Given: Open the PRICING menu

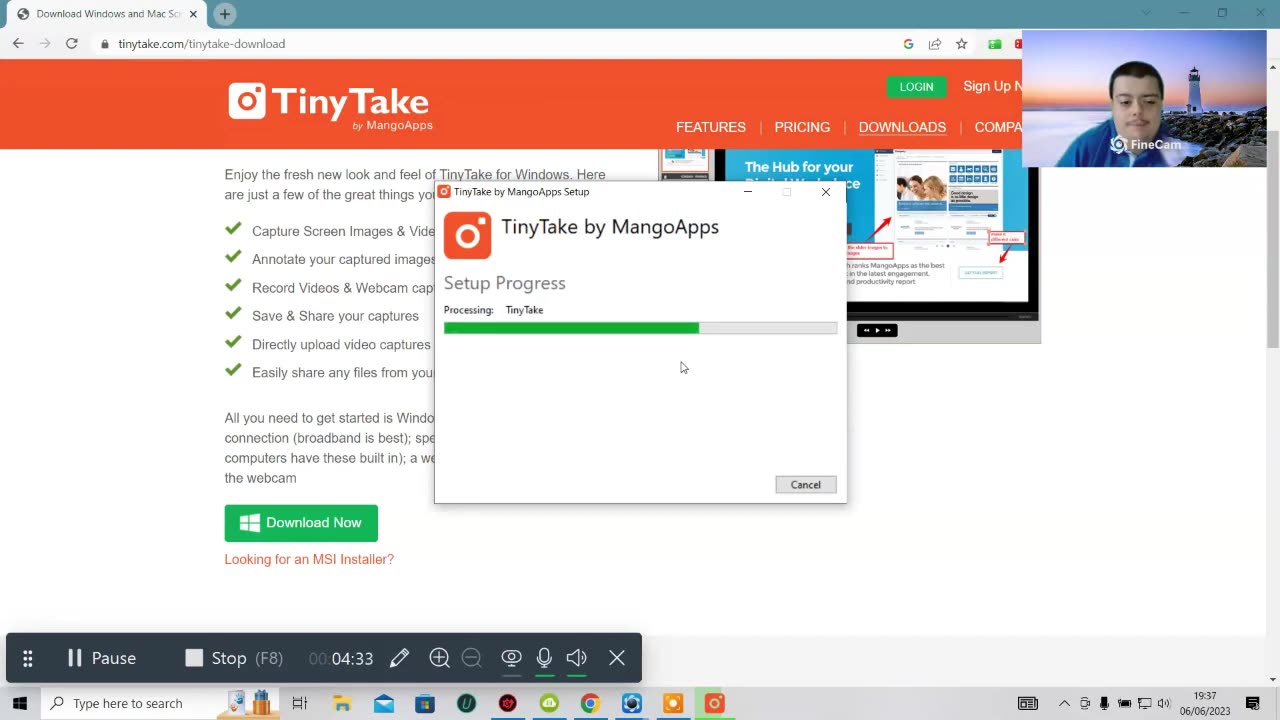Looking at the screenshot, I should pyautogui.click(x=802, y=127).
